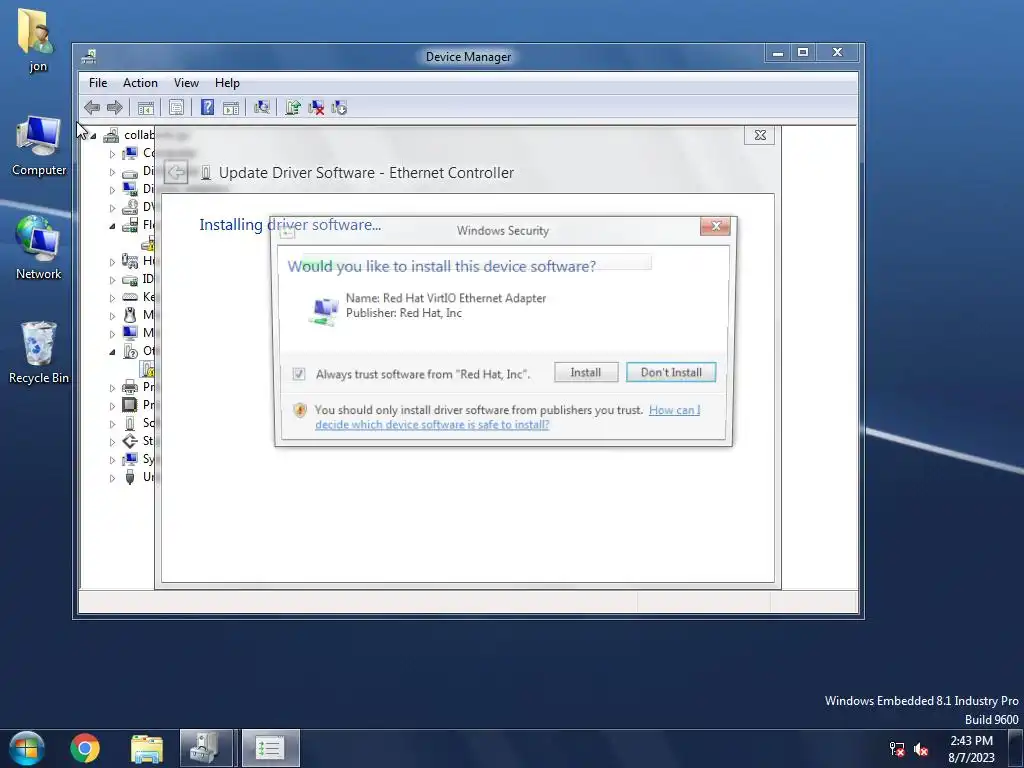The height and width of the screenshot is (768, 1024).
Task: Select the printer icon in the device tree
Action: point(130,387)
